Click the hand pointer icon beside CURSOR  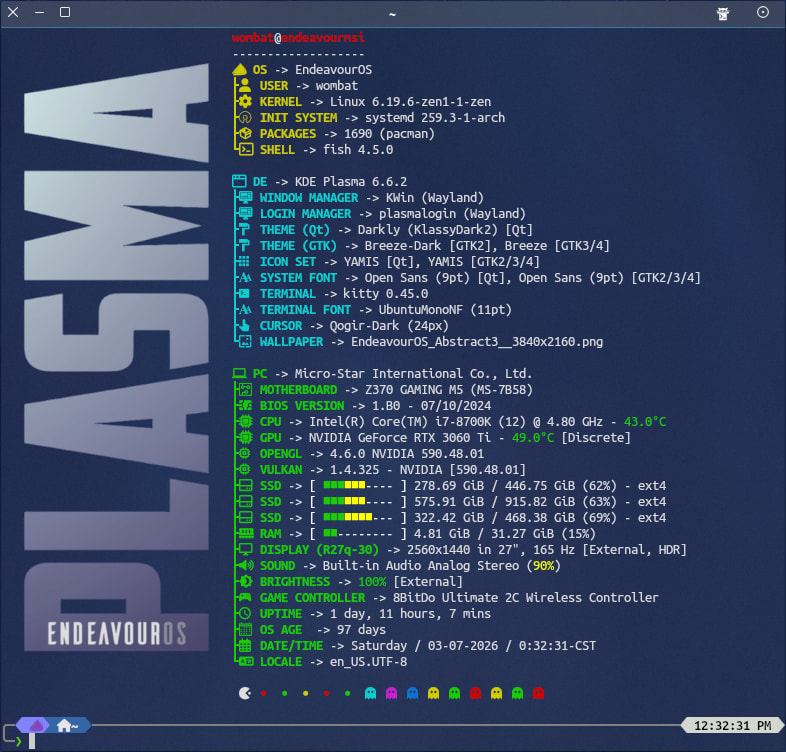[x=245, y=326]
